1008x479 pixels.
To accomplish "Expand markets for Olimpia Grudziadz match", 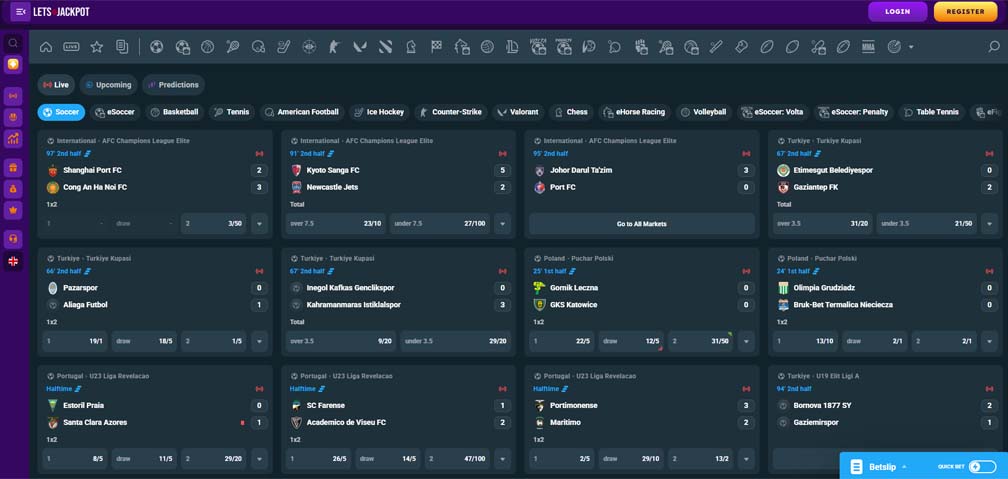I will pyautogui.click(x=989, y=341).
